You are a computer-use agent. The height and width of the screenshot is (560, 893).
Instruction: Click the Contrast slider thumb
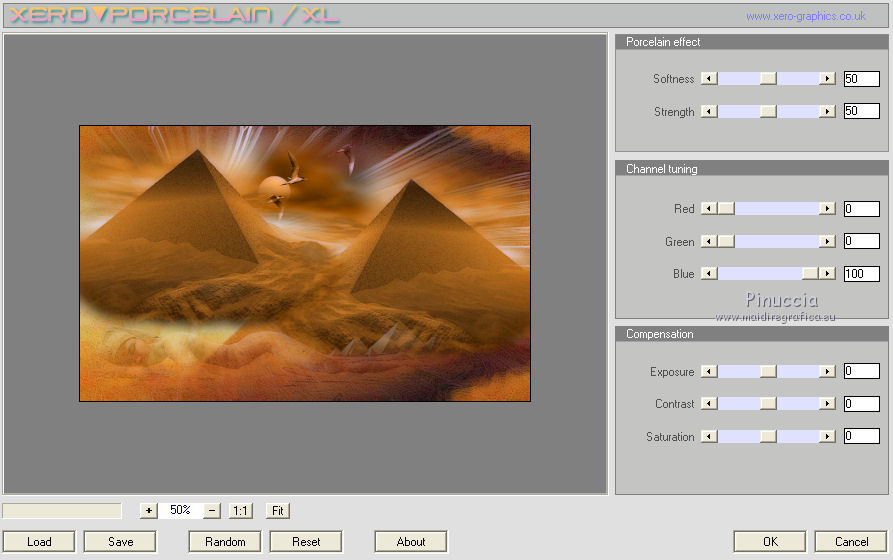pos(768,403)
